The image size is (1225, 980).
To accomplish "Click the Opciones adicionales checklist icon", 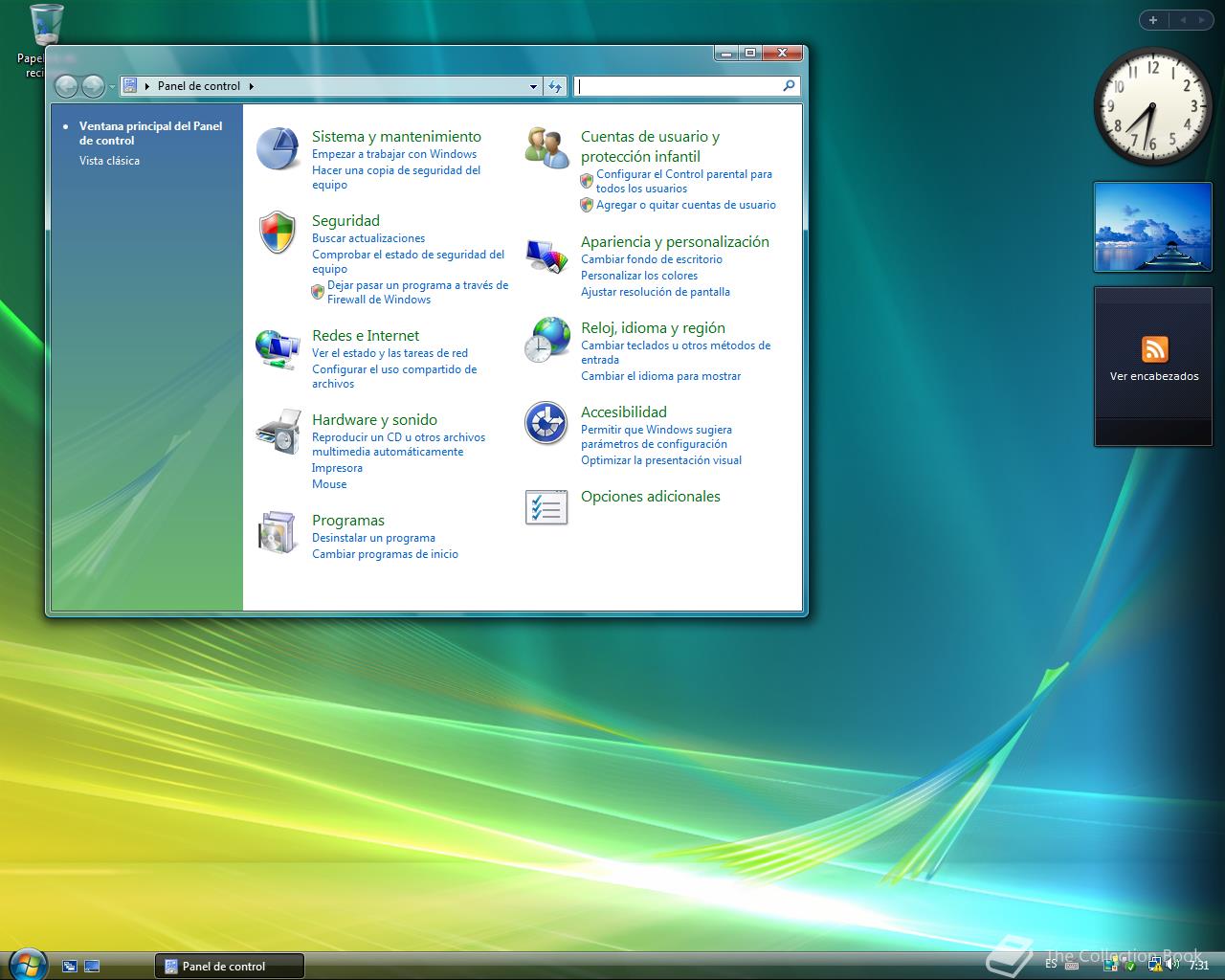I will point(546,507).
